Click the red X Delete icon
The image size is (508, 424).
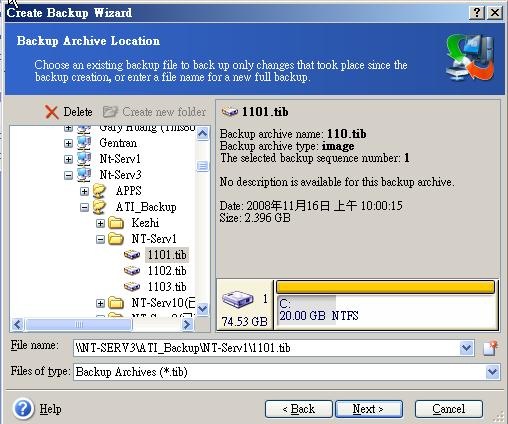51,112
